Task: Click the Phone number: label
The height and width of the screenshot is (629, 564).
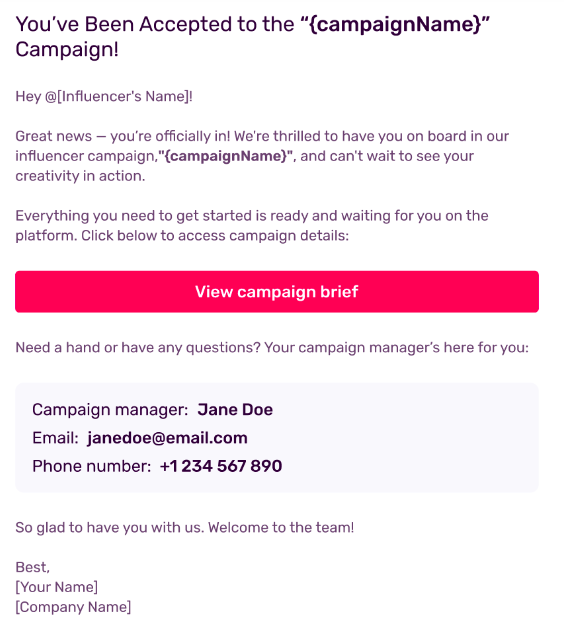Action: point(91,466)
